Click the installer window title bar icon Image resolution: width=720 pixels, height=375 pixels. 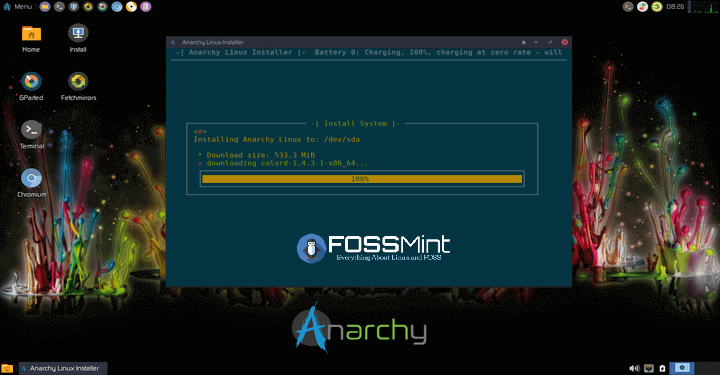click(x=173, y=42)
